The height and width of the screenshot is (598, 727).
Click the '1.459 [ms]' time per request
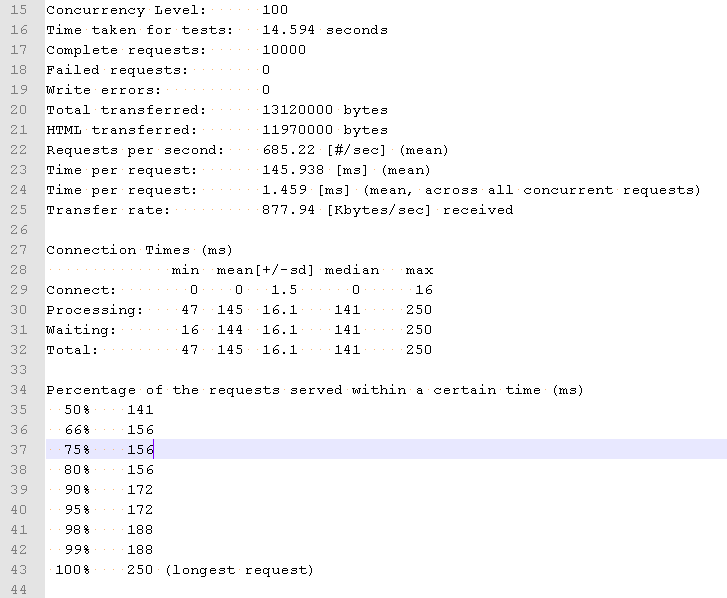pyautogui.click(x=306, y=190)
